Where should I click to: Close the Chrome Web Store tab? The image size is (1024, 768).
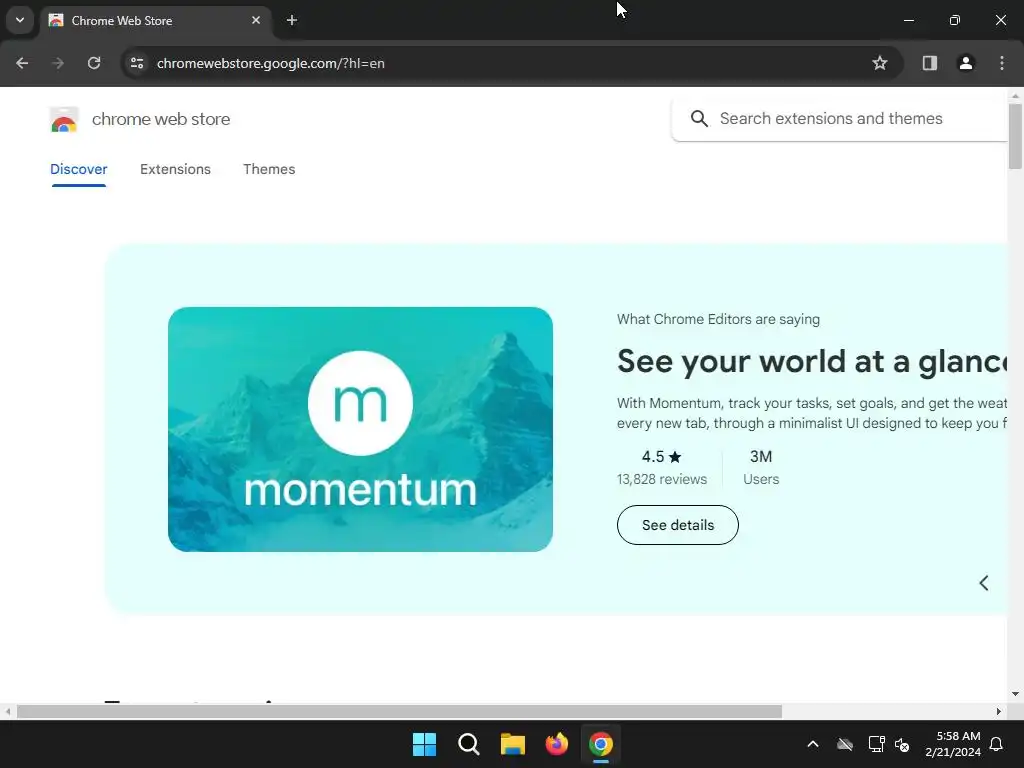(x=256, y=20)
